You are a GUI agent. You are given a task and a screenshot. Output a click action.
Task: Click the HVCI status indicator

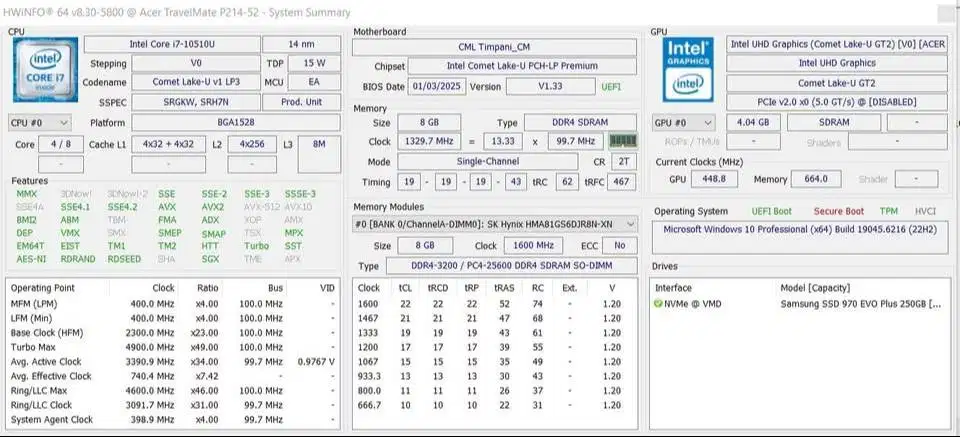[x=925, y=211]
